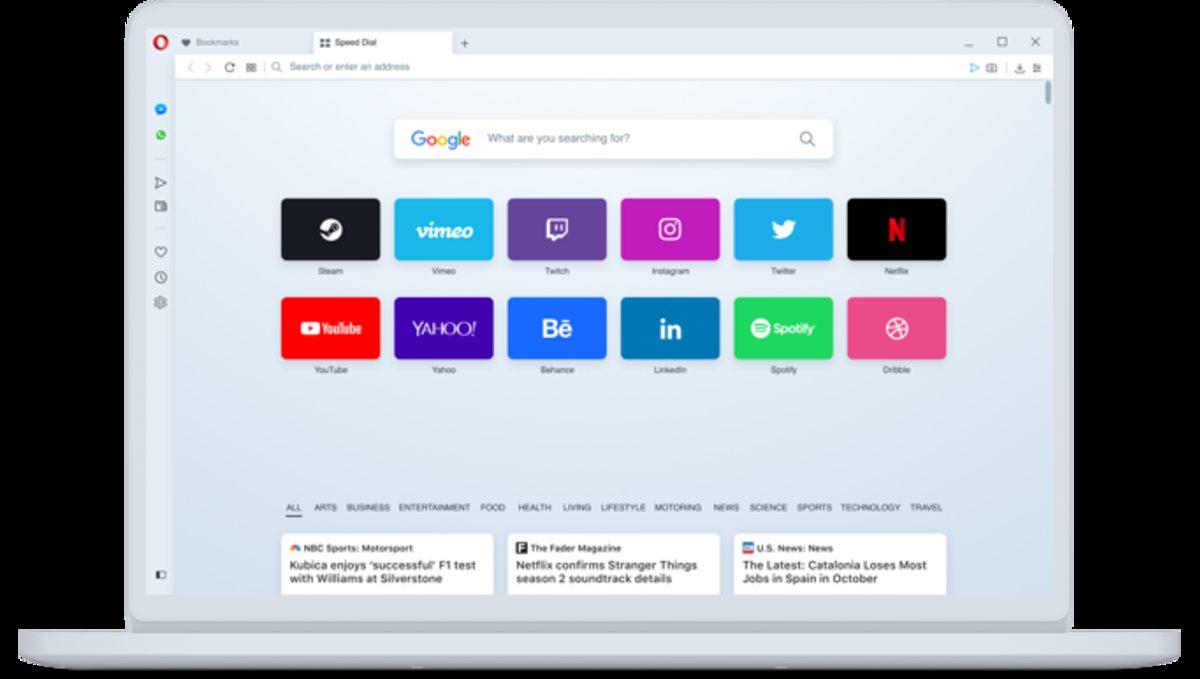
Task: Open the Kubica F1 test headline
Action: 383,572
